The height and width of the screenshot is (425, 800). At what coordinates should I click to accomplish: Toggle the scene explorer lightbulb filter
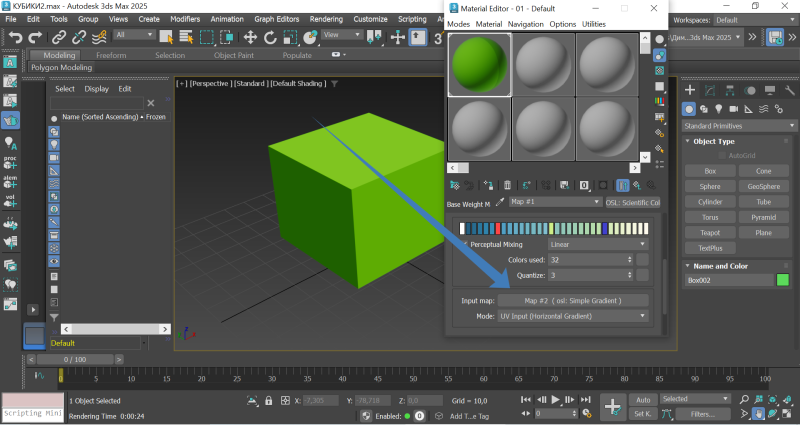tap(54, 145)
